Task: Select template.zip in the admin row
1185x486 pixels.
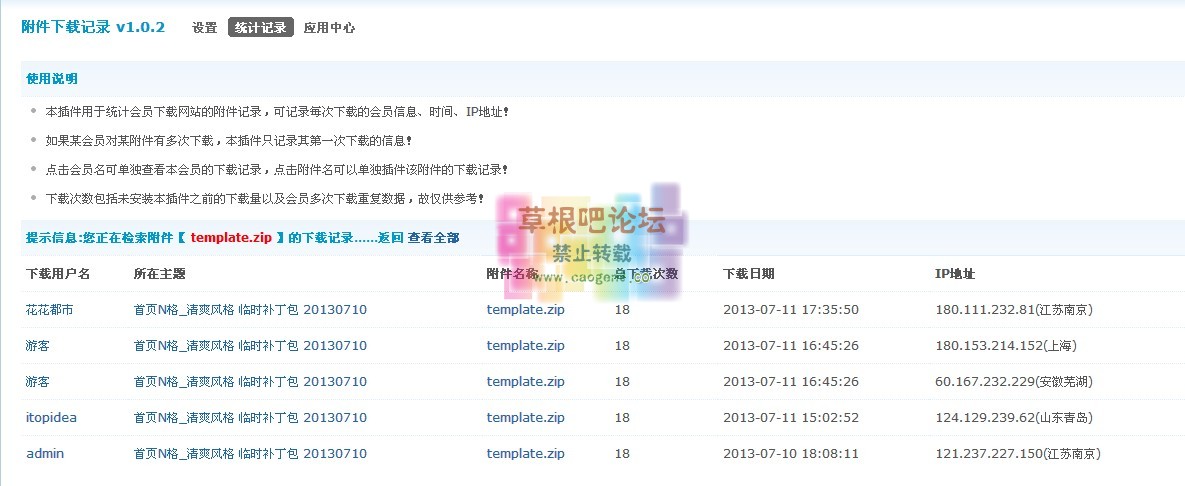Action: pos(525,454)
